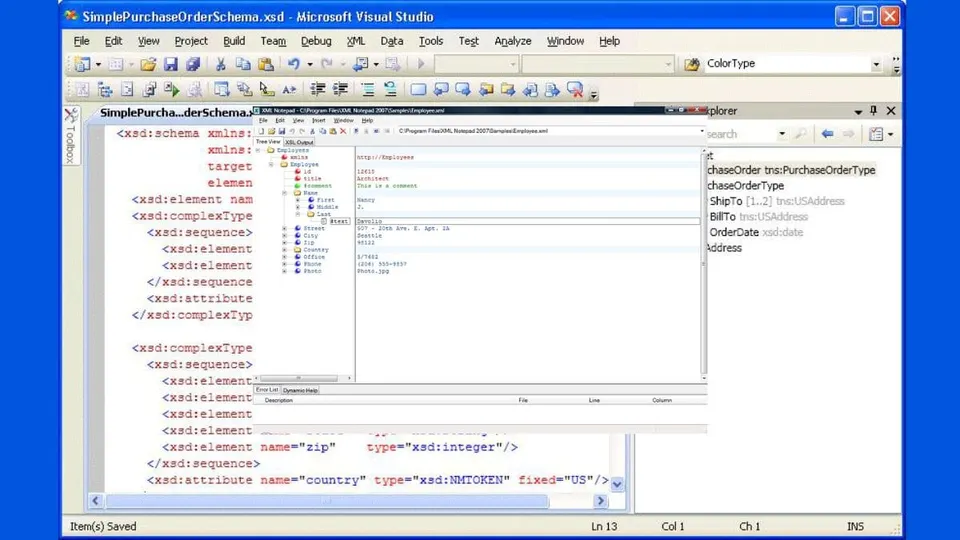Click the Save All icon

point(193,64)
